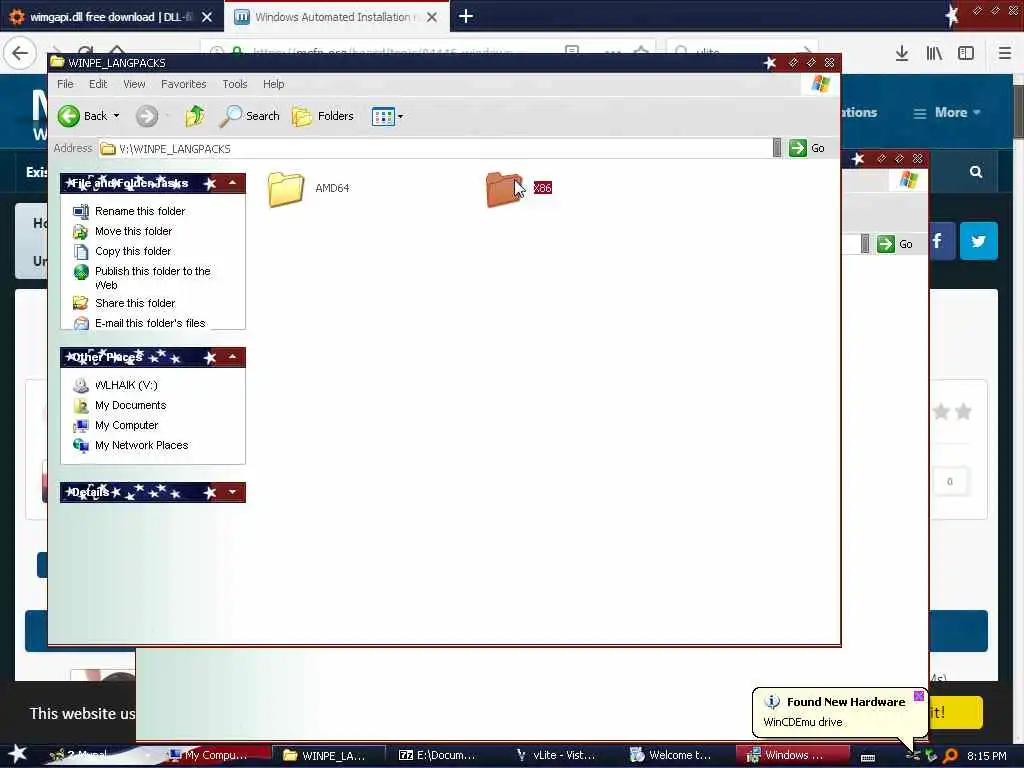
Task: Toggle the browser sidebar icon
Action: click(966, 54)
